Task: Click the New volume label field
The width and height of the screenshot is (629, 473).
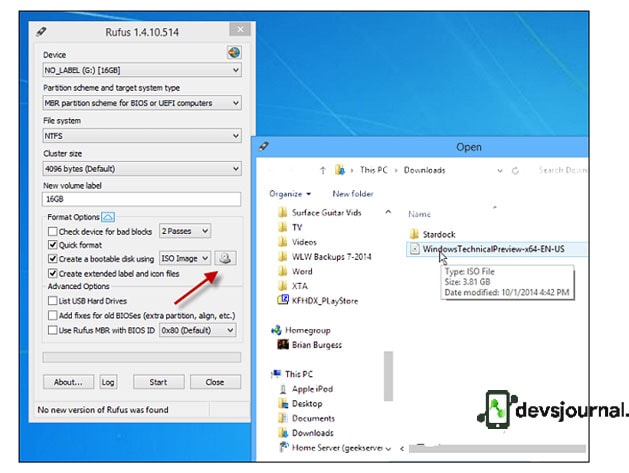Action: coord(142,199)
